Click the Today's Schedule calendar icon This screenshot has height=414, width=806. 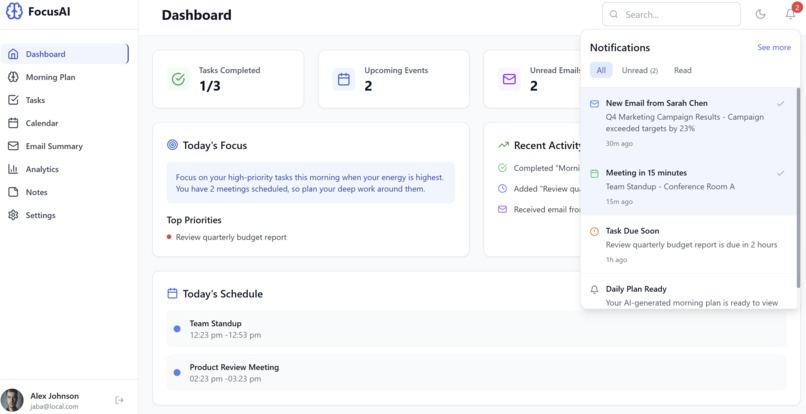[172, 294]
